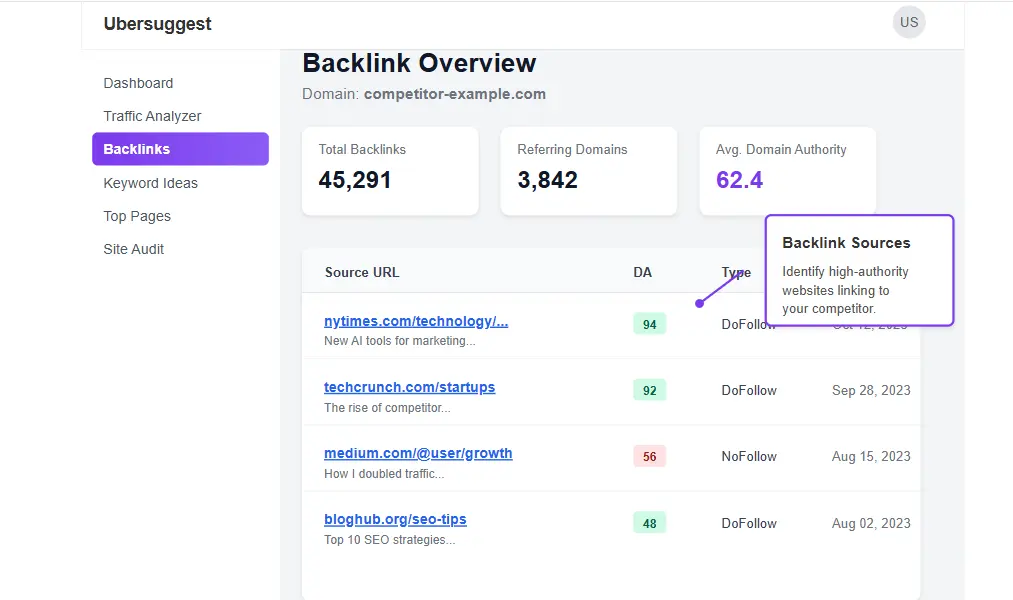Navigate to Top Pages
The height and width of the screenshot is (600, 1013).
click(137, 216)
